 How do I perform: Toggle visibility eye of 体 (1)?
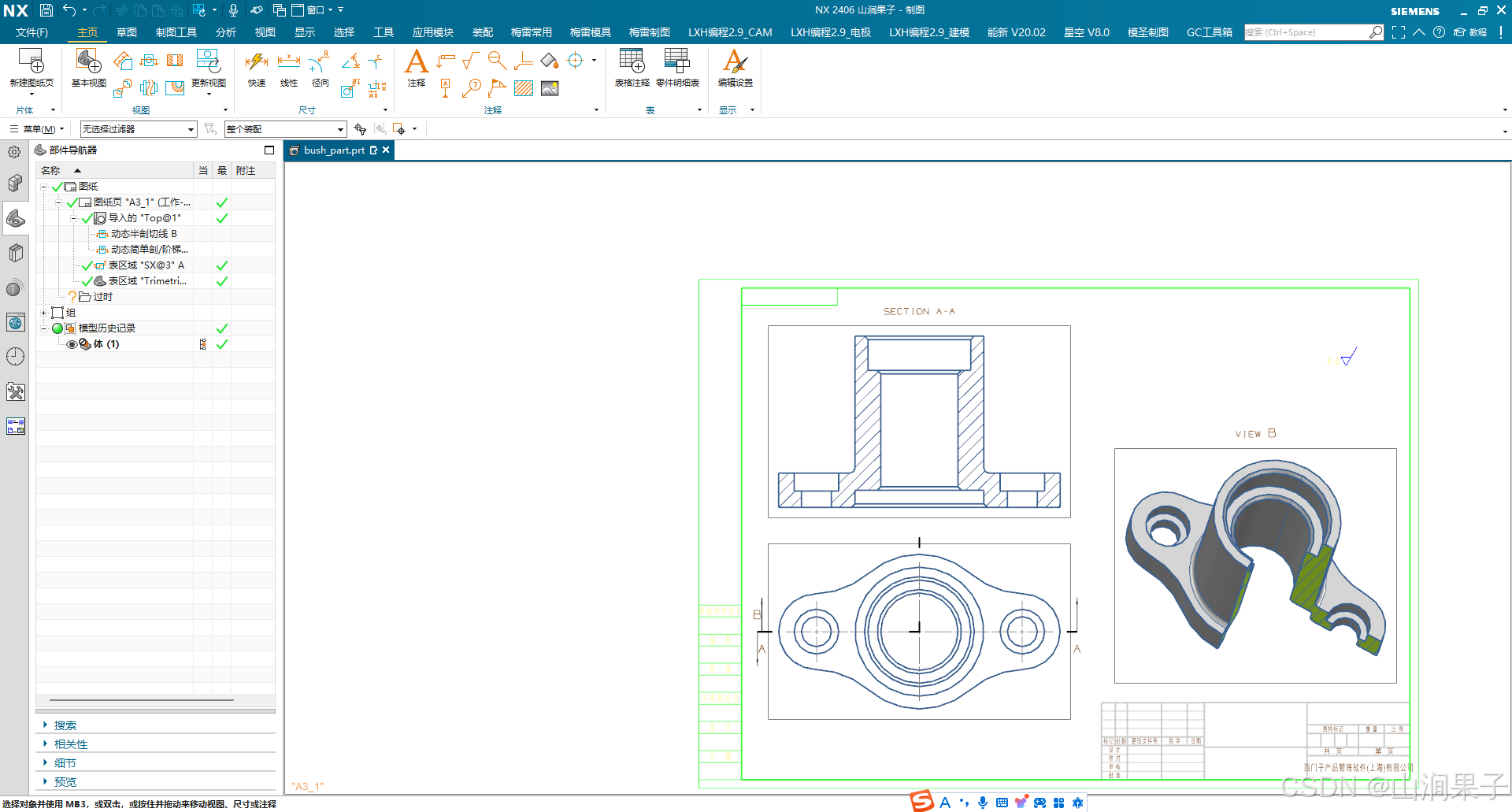point(72,344)
